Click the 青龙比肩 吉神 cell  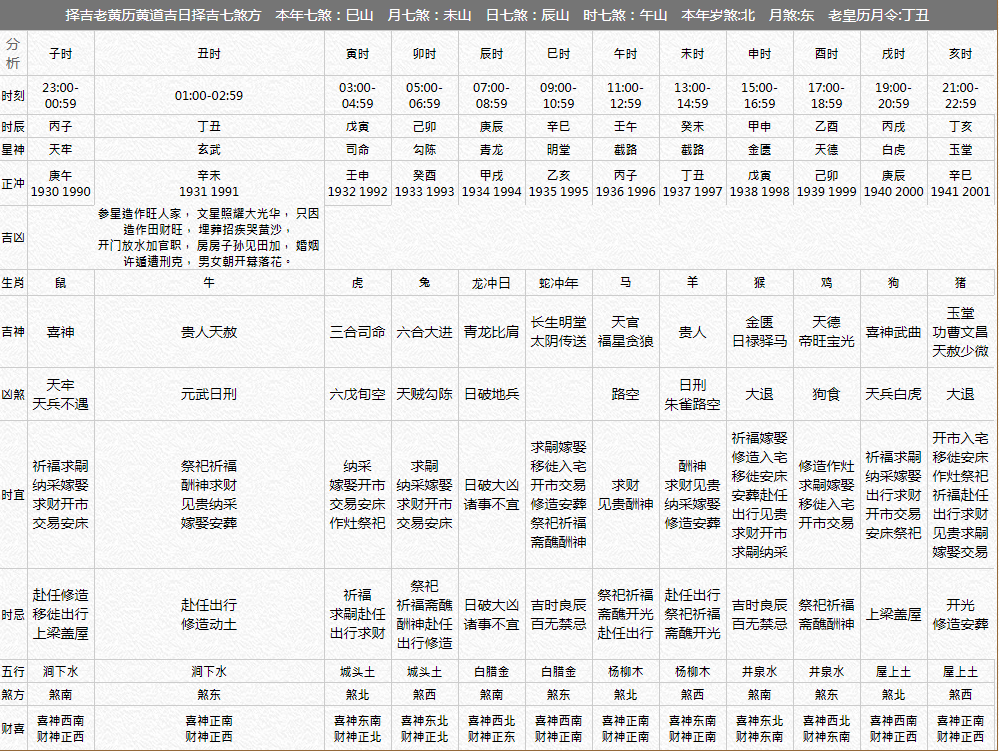[491, 332]
